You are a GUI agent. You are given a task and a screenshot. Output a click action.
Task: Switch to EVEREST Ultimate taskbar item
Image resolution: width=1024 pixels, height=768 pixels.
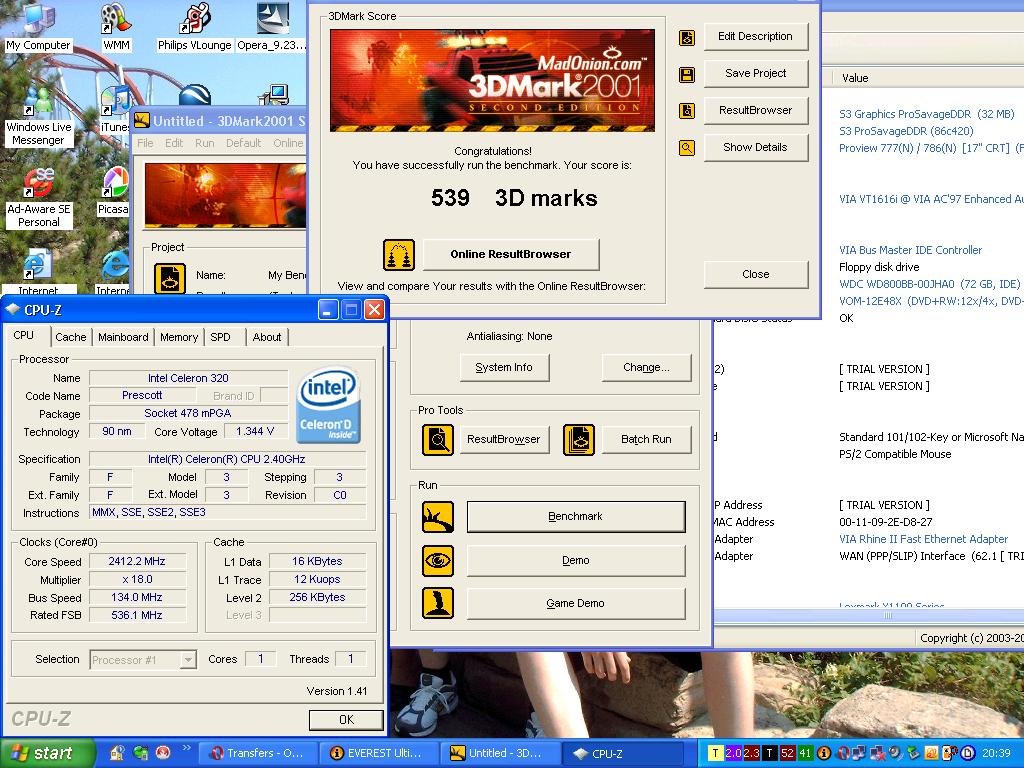[379, 753]
